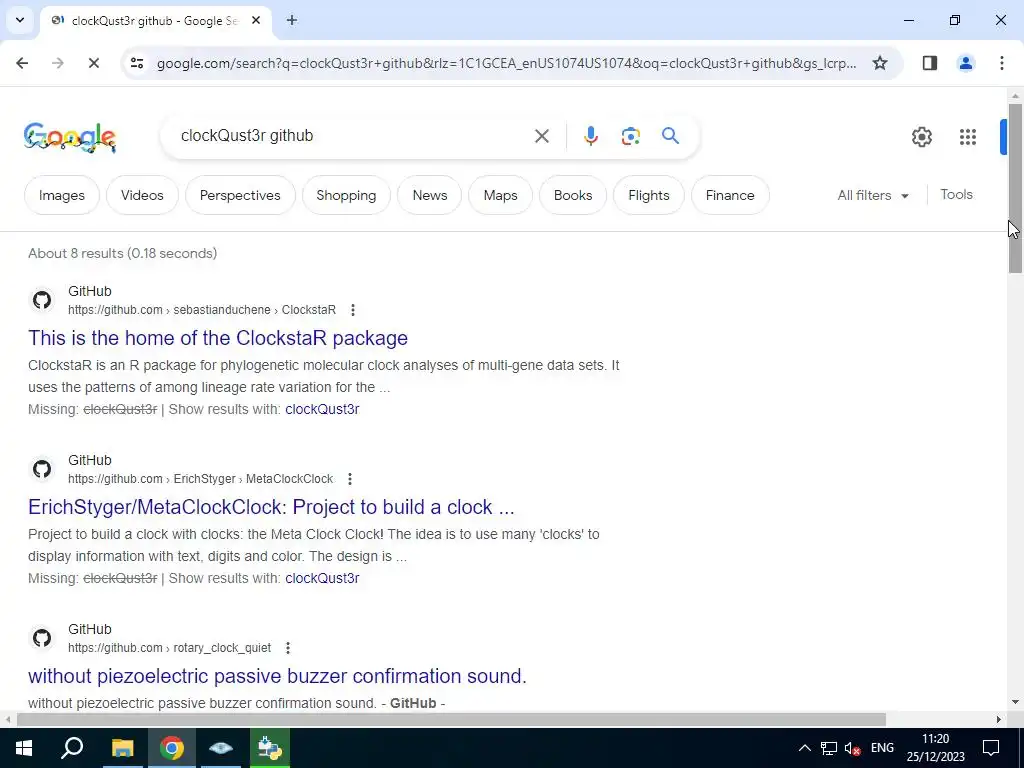Filter results by Finance

[729, 195]
